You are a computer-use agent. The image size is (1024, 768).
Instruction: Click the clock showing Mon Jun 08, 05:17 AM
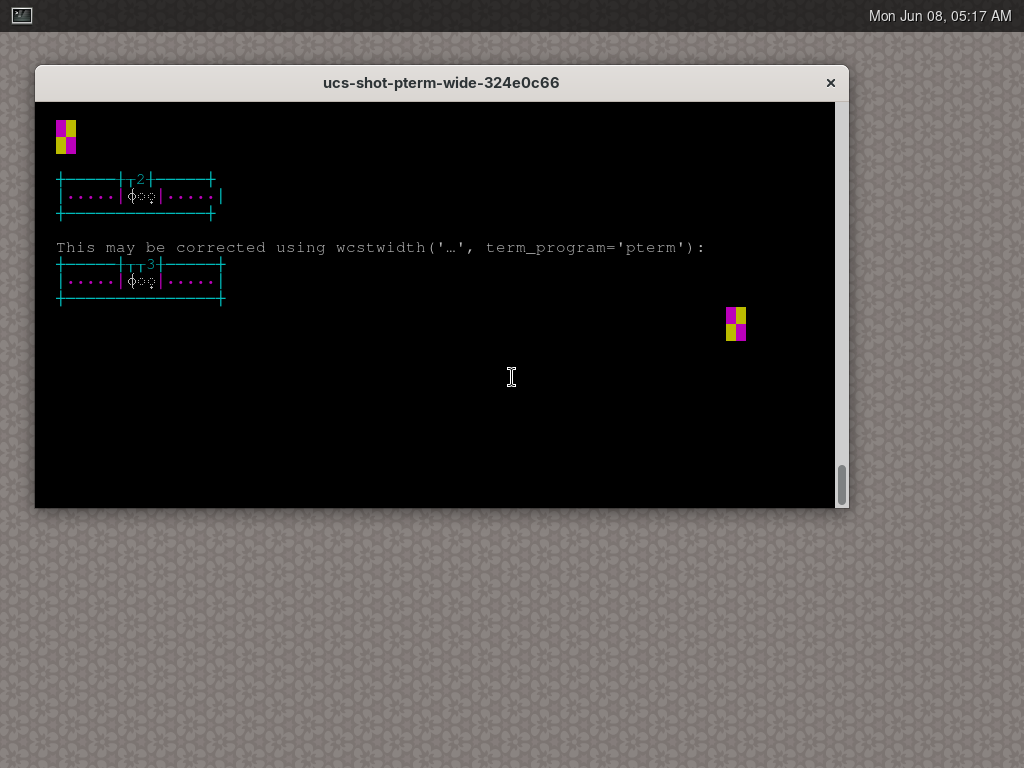[939, 16]
